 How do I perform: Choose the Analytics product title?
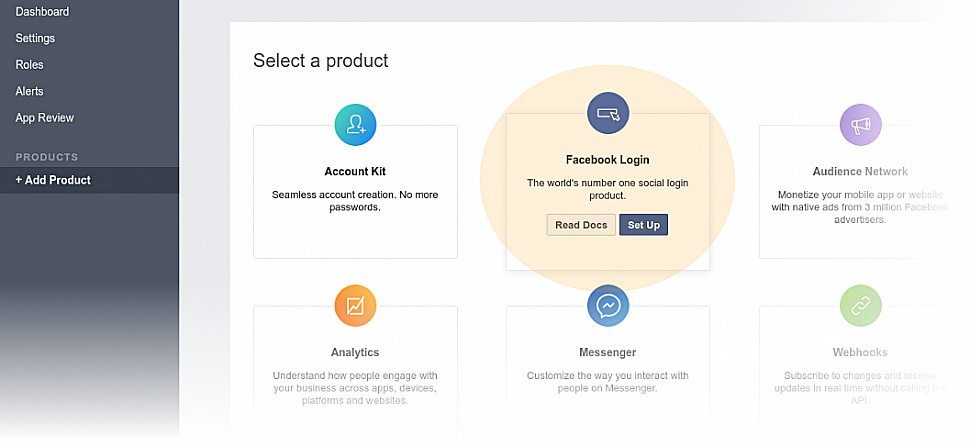point(355,353)
